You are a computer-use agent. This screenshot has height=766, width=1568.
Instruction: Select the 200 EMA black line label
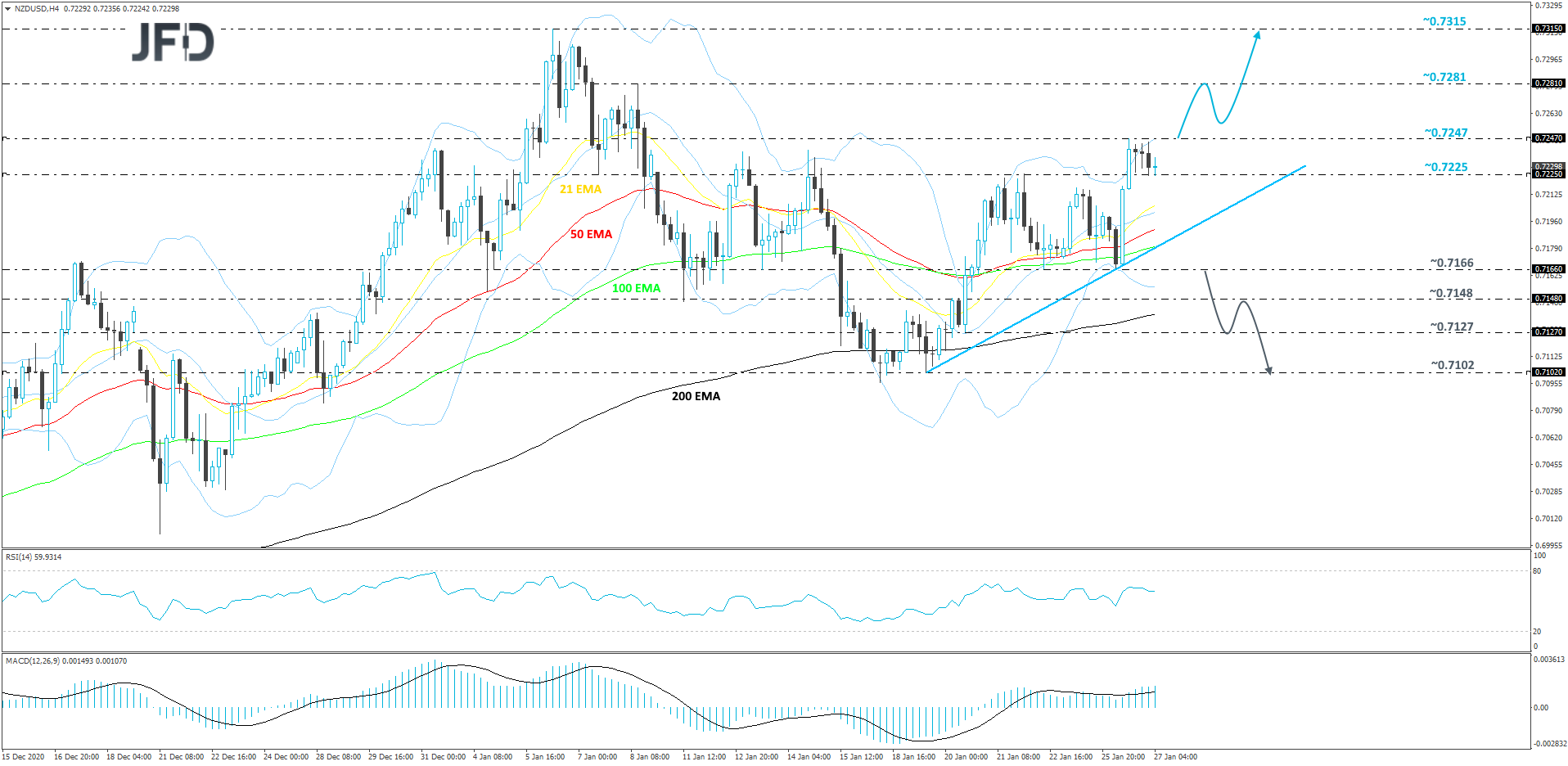click(695, 396)
